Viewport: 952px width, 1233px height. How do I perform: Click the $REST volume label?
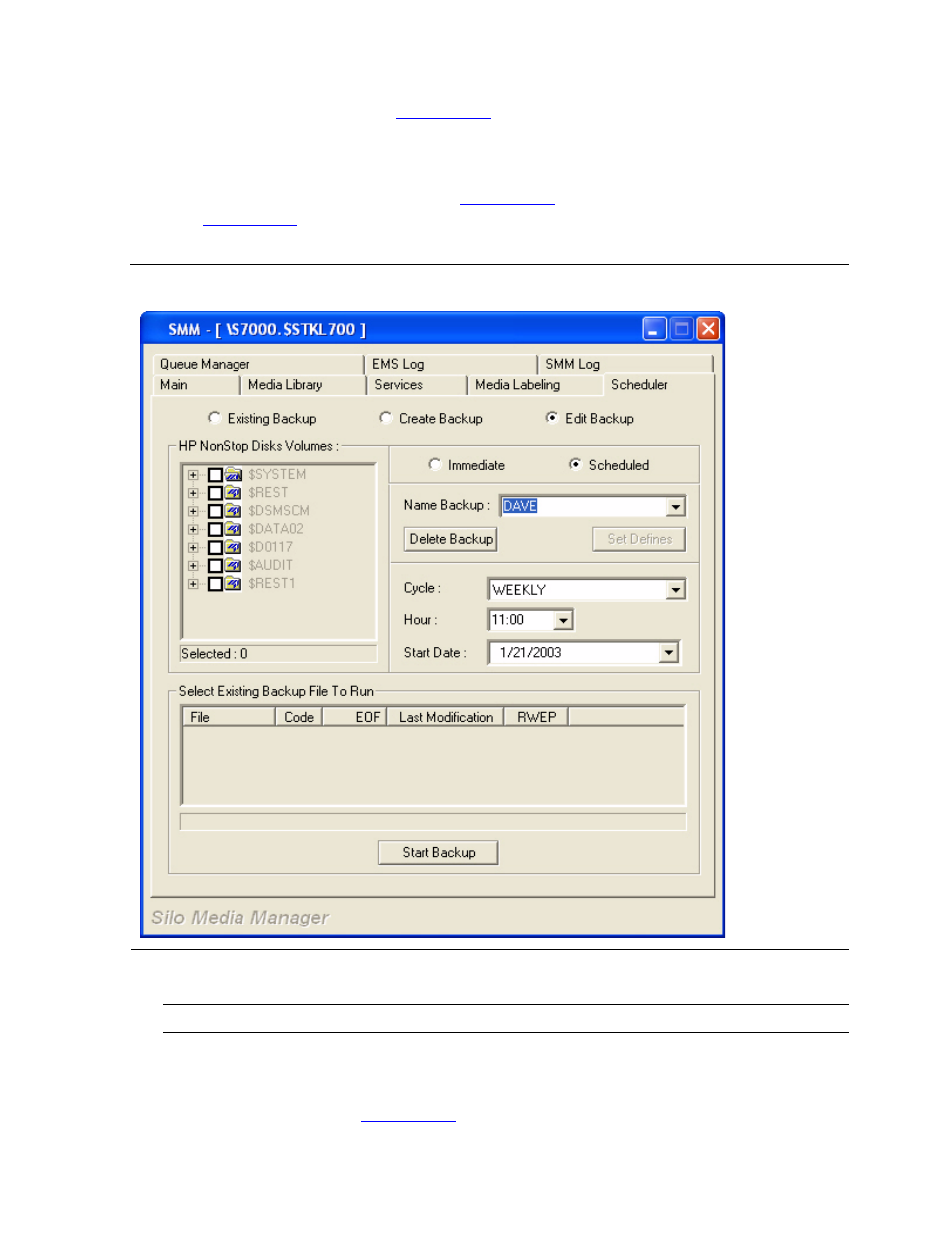(268, 493)
